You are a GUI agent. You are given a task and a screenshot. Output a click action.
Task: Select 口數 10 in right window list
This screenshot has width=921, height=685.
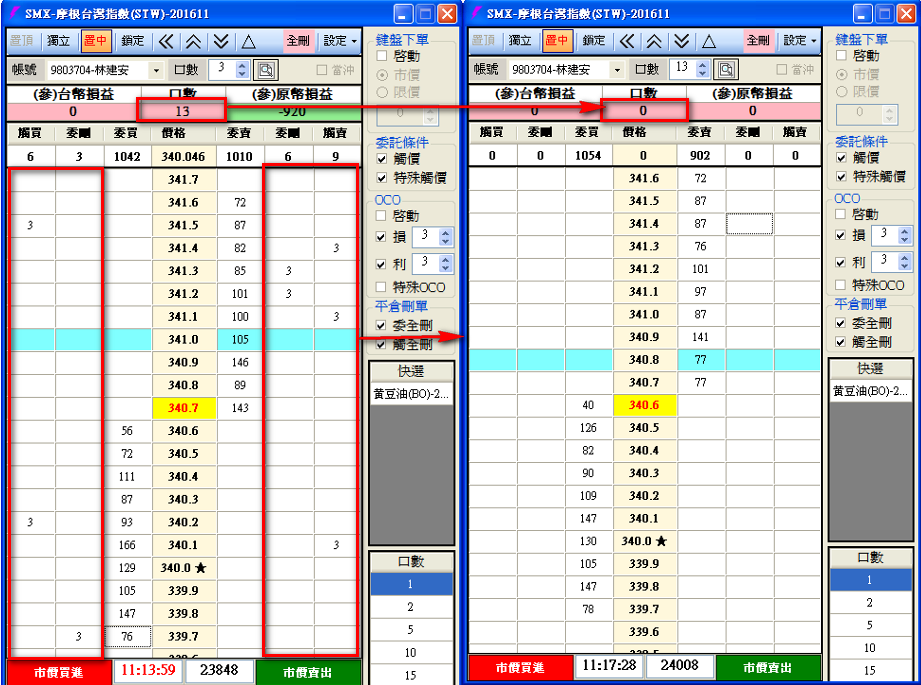[870, 648]
